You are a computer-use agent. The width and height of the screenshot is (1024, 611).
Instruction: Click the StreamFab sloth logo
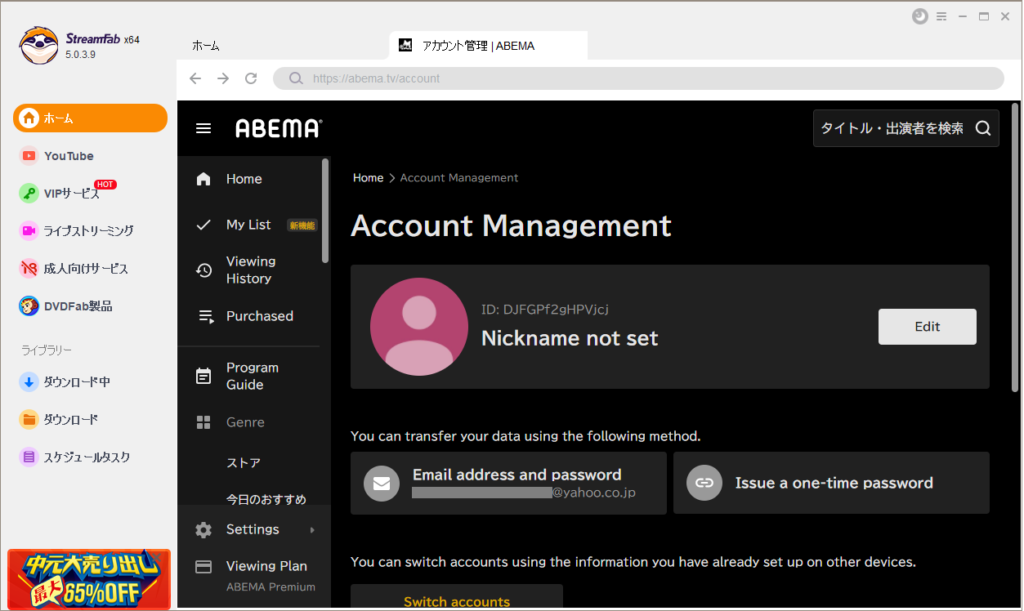click(38, 45)
